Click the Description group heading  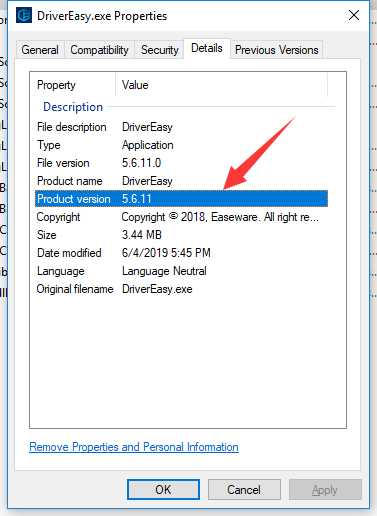[x=73, y=107]
